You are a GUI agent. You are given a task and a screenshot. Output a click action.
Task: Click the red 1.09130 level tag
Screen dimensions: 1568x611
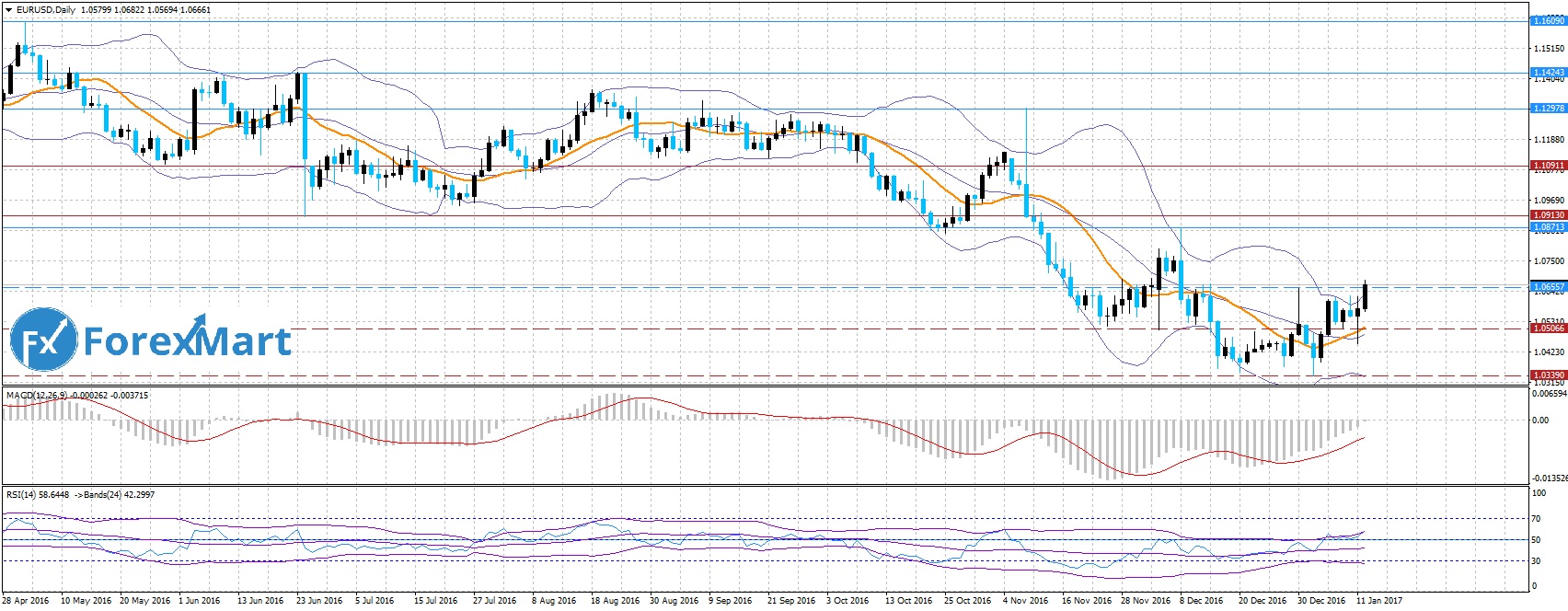pos(1548,215)
